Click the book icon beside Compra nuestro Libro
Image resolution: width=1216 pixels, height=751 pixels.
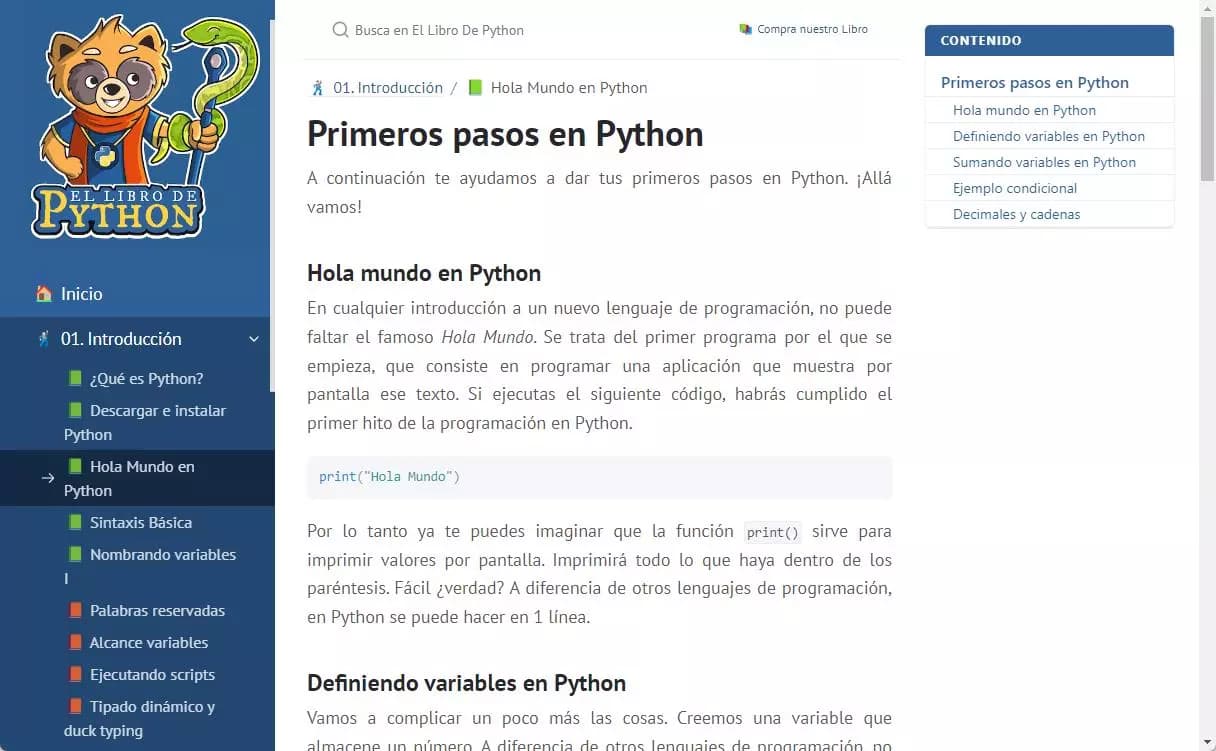[x=745, y=30]
